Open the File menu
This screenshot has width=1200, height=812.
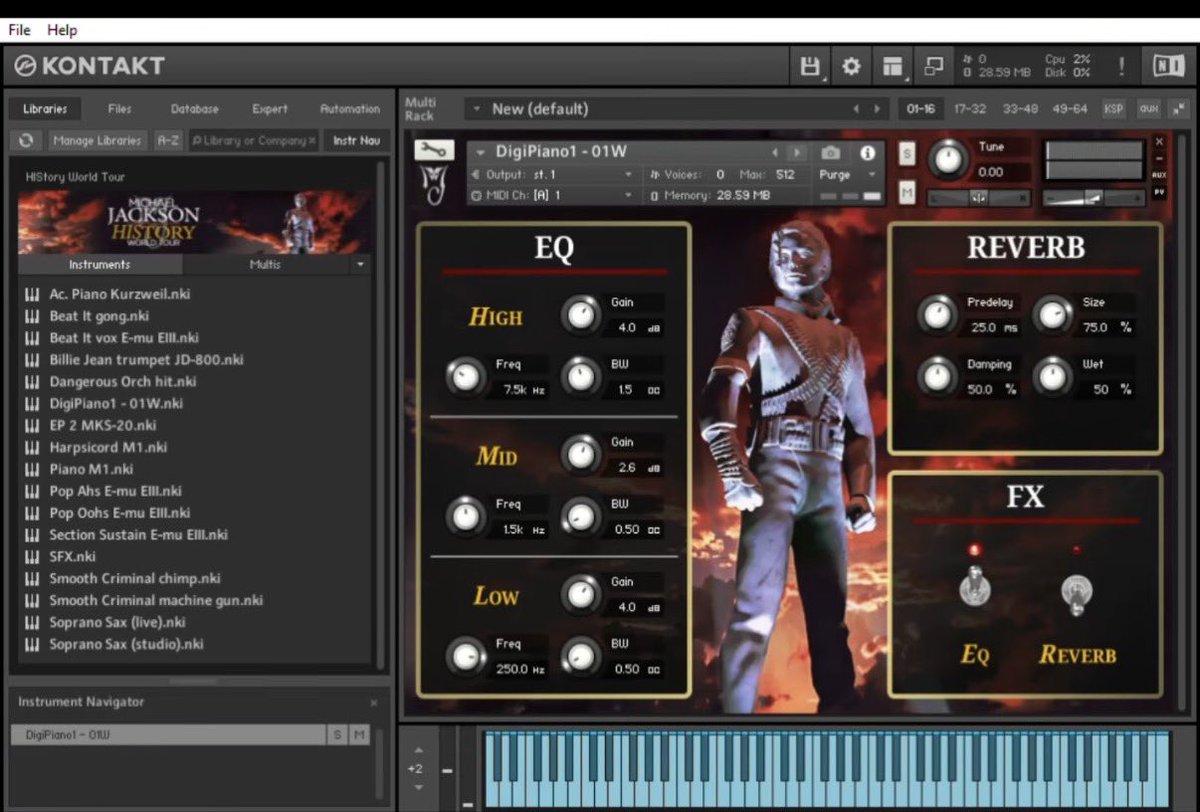(x=19, y=30)
